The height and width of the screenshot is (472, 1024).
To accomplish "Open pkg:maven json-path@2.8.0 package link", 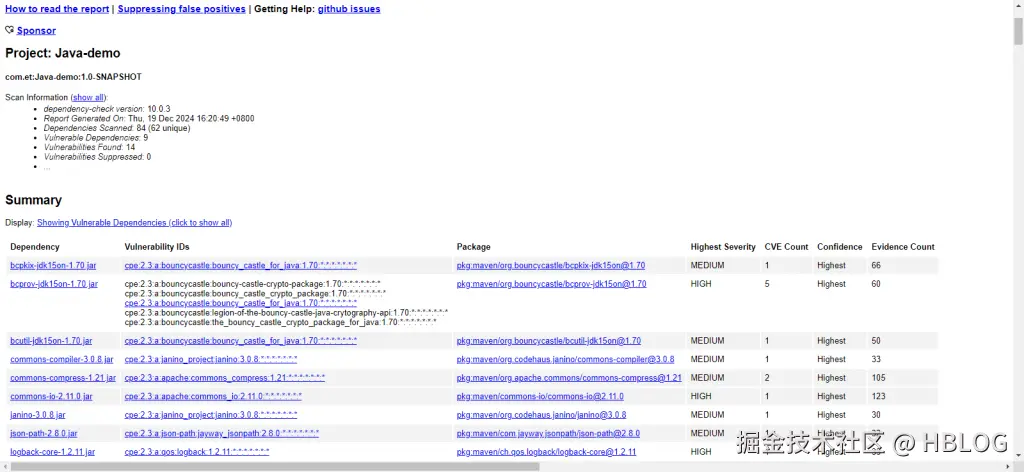I will (x=548, y=433).
